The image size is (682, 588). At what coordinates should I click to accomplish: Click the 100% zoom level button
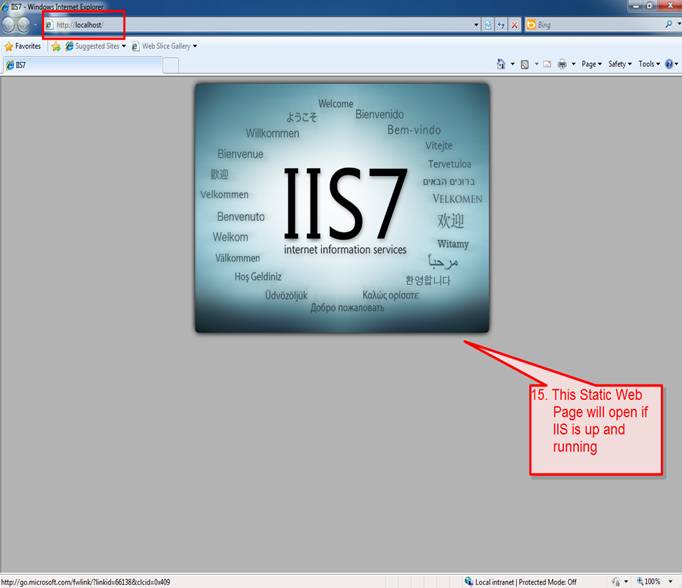649,581
